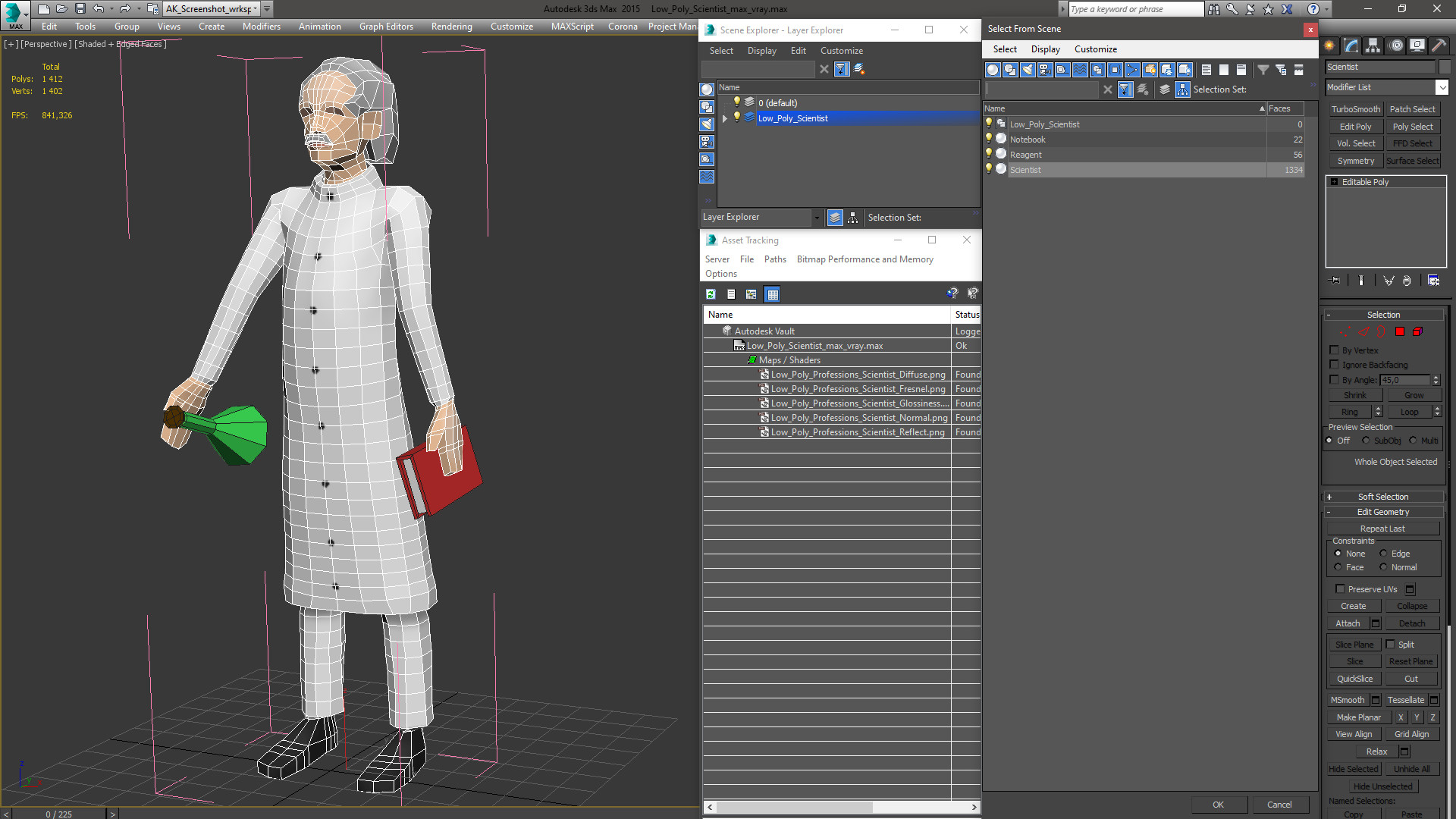The height and width of the screenshot is (819, 1456).
Task: Select Polygon sub-object level red square
Action: tap(1400, 331)
